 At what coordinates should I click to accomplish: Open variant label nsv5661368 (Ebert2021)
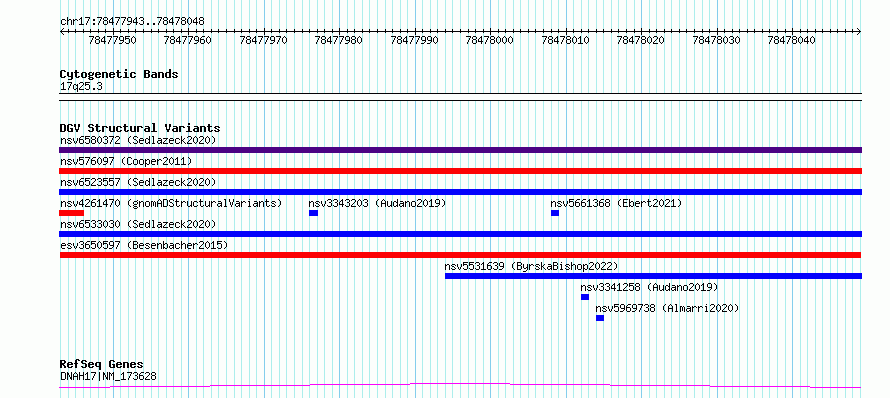[x=616, y=203]
